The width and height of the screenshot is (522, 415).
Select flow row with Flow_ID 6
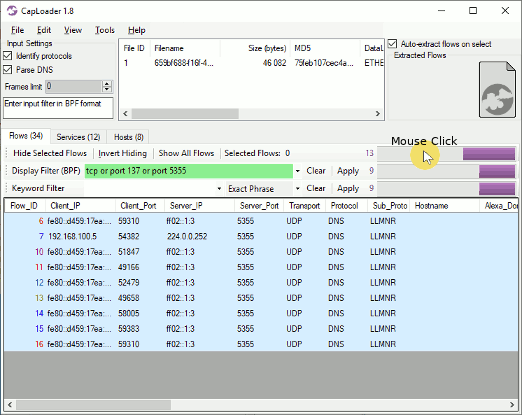261,221
